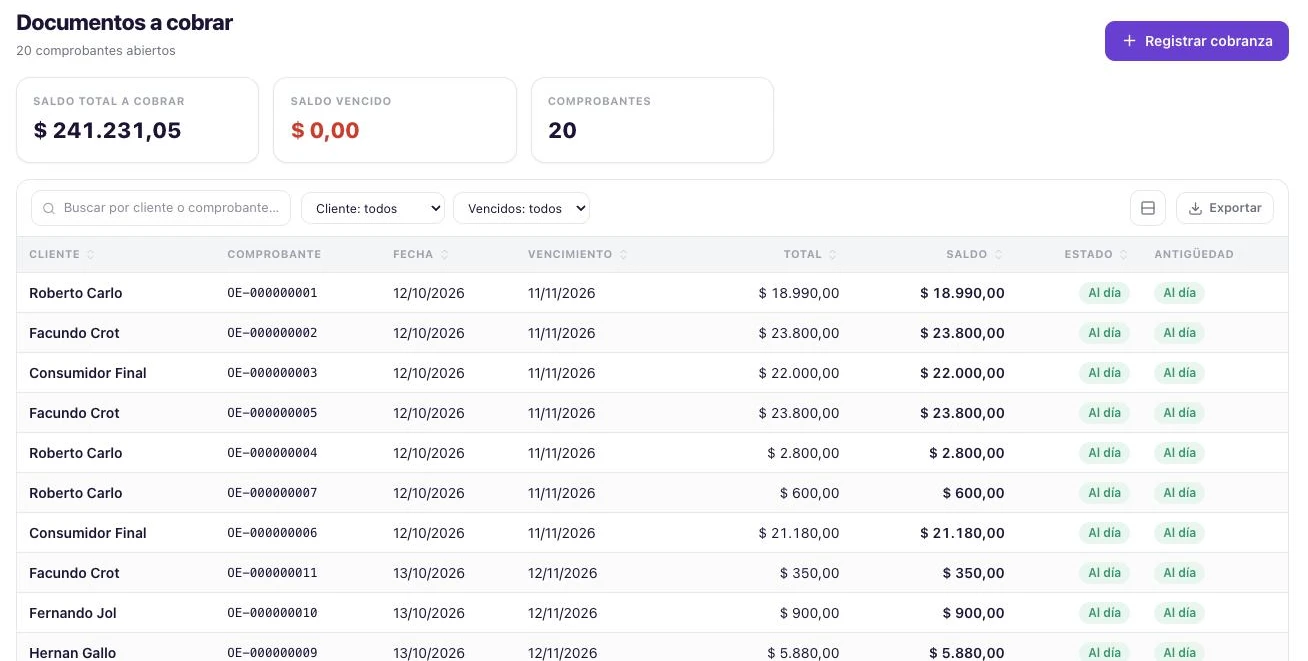Image resolution: width=1308 pixels, height=661 pixels.
Task: Select comprobante 0E-000000010
Action: tap(272, 613)
